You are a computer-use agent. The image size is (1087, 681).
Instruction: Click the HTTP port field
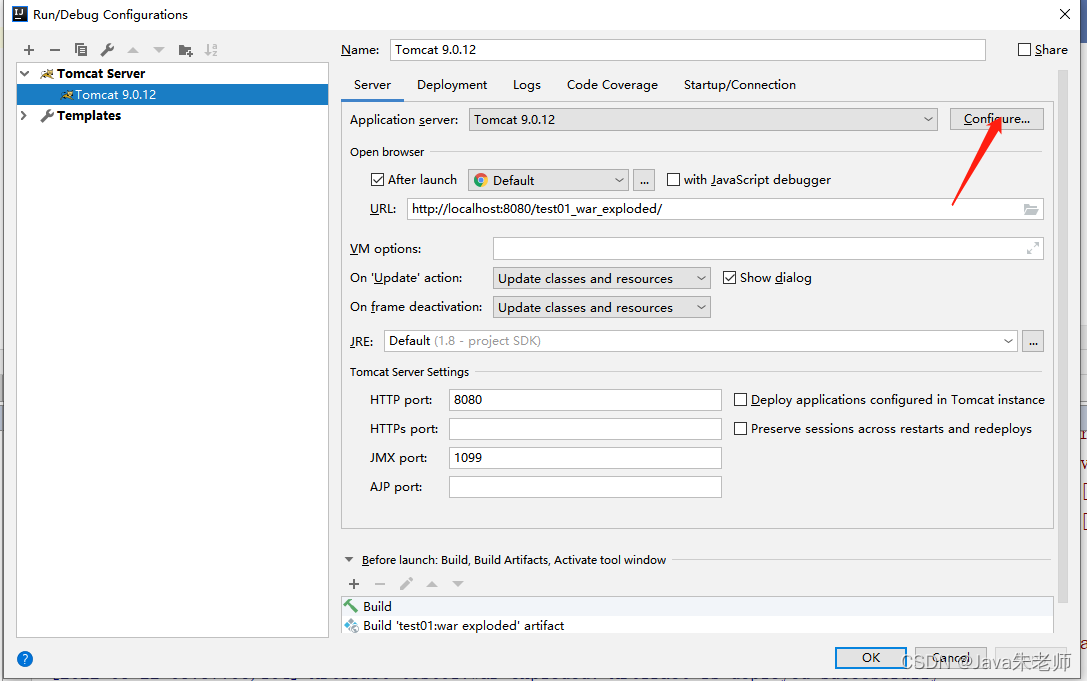tap(585, 399)
